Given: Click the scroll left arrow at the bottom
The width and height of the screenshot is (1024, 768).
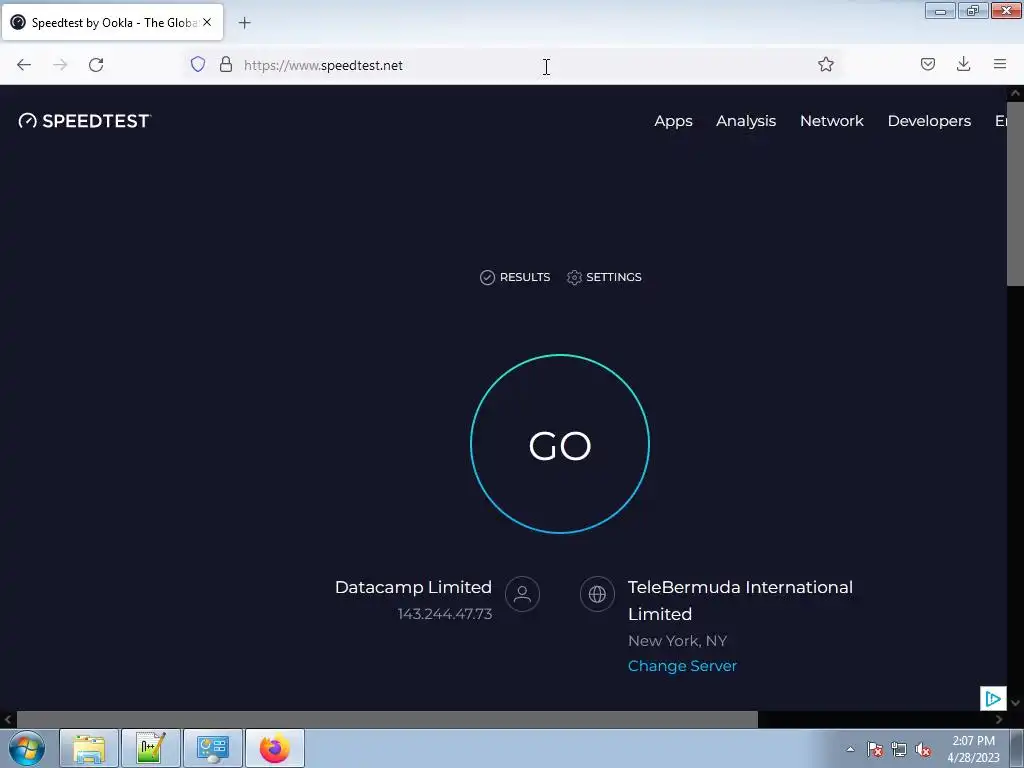Looking at the screenshot, I should [x=8, y=720].
